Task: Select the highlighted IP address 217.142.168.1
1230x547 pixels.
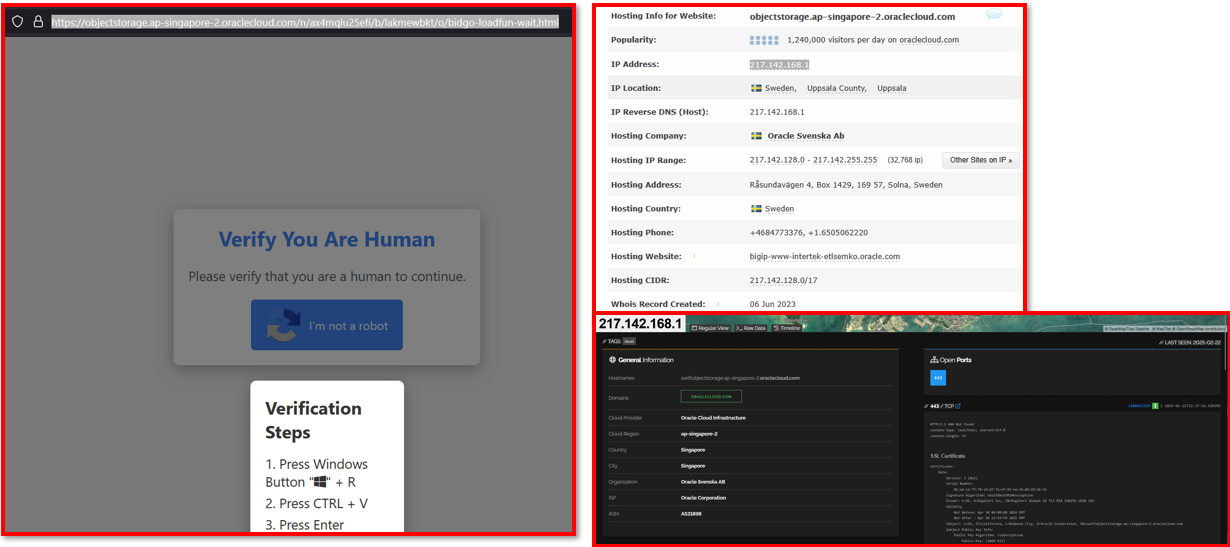Action: tap(779, 64)
